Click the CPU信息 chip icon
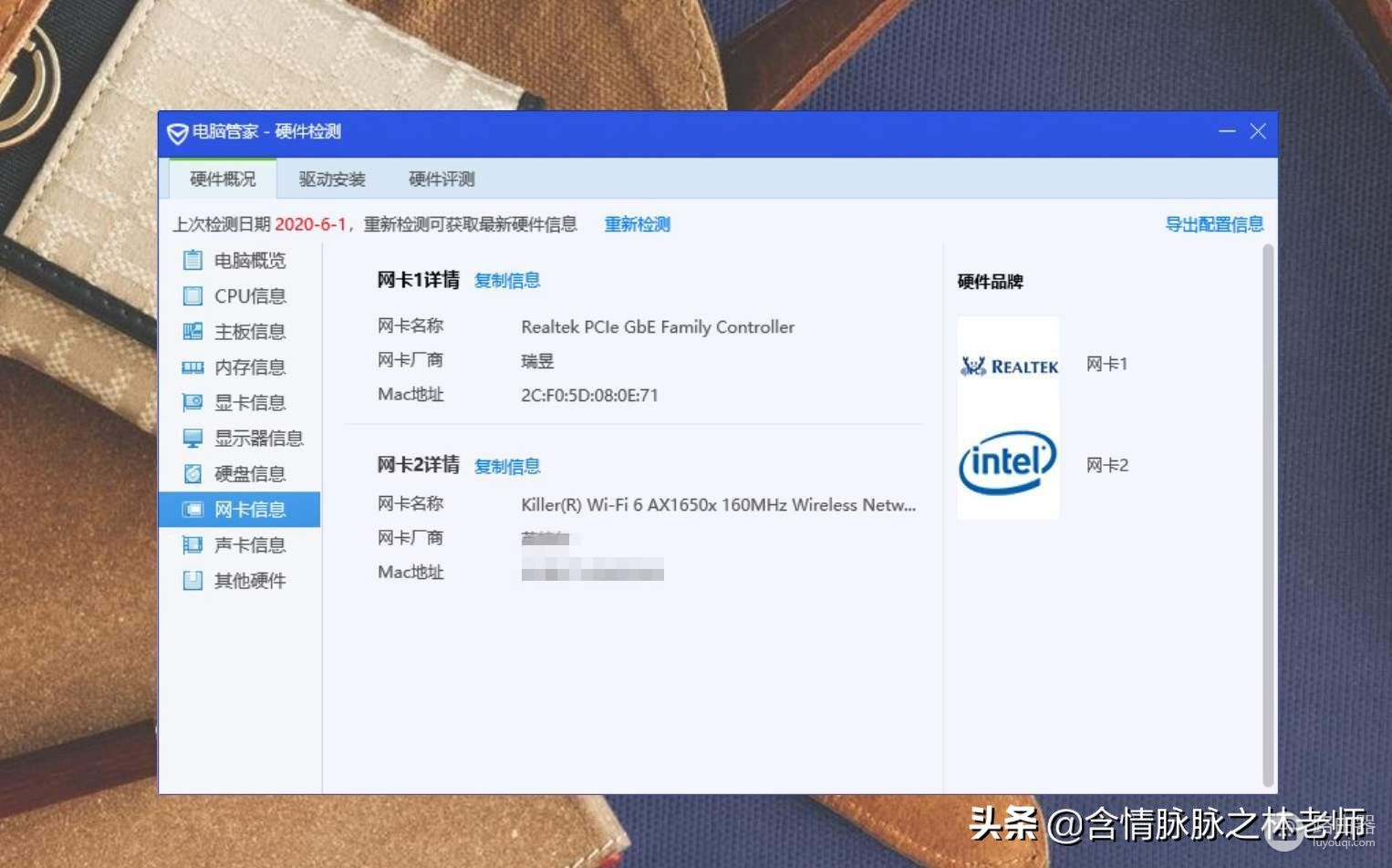 click(192, 295)
